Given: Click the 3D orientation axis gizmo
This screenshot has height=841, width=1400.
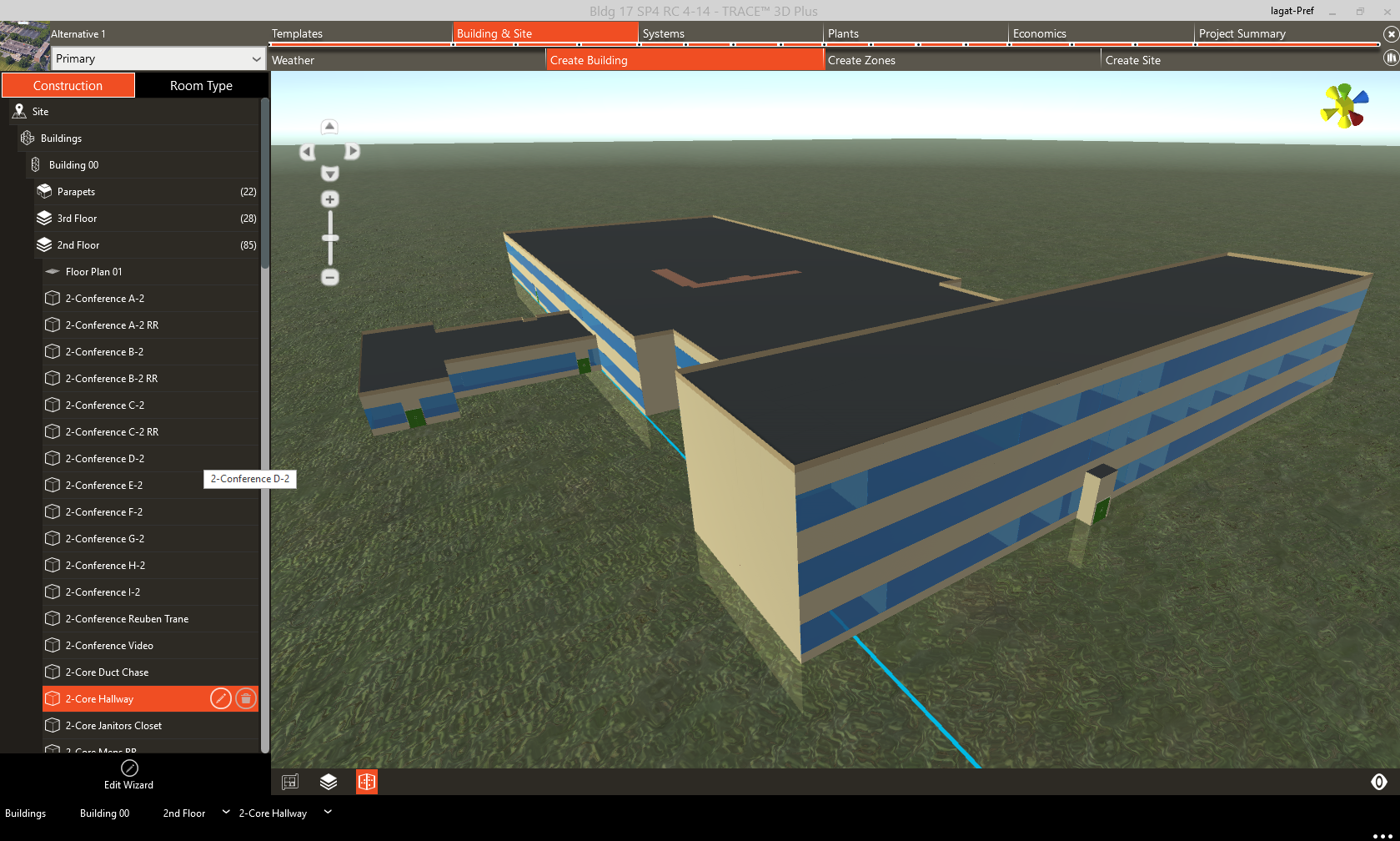Looking at the screenshot, I should coord(1344,106).
